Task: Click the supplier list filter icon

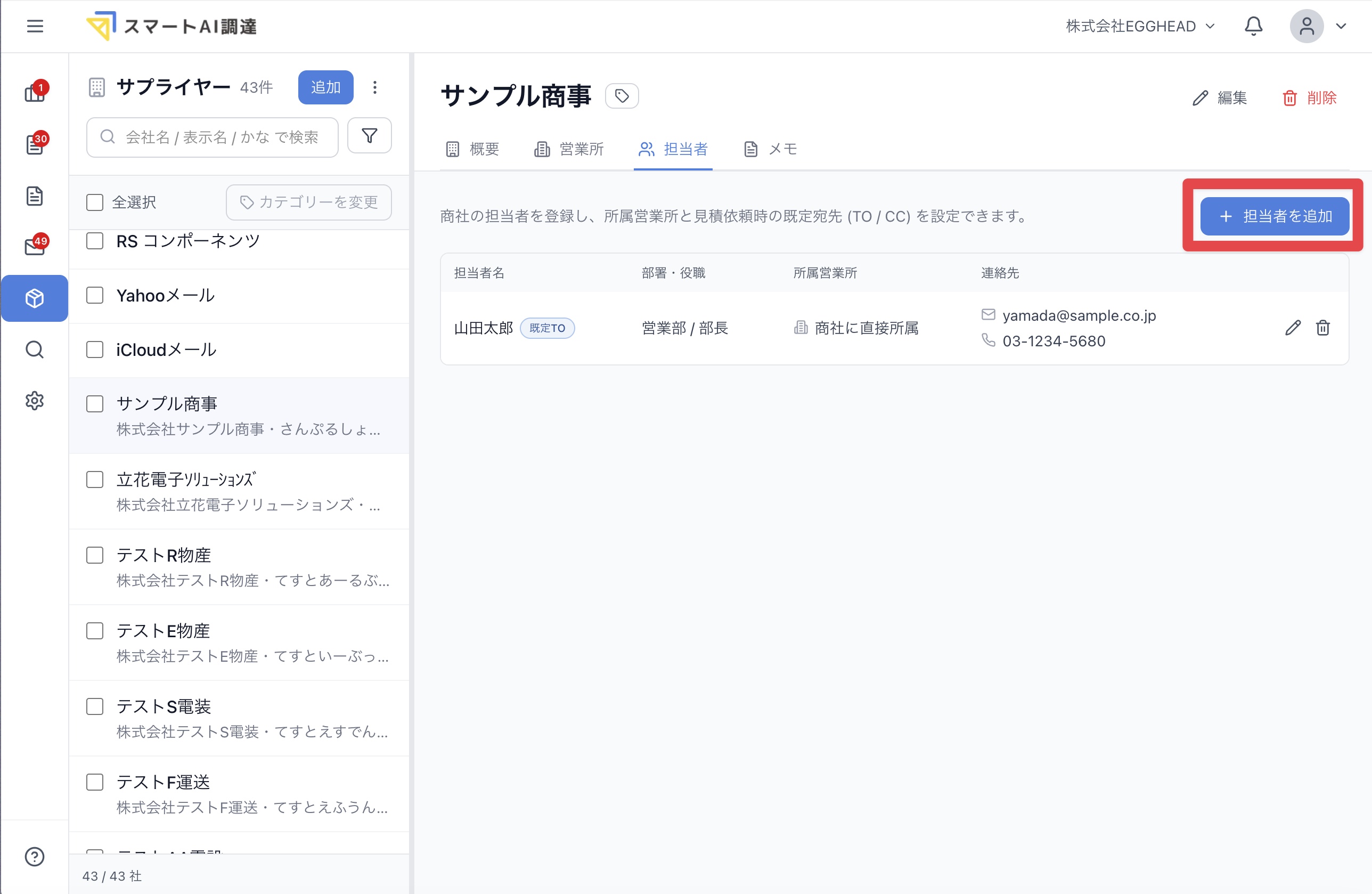Action: click(370, 136)
